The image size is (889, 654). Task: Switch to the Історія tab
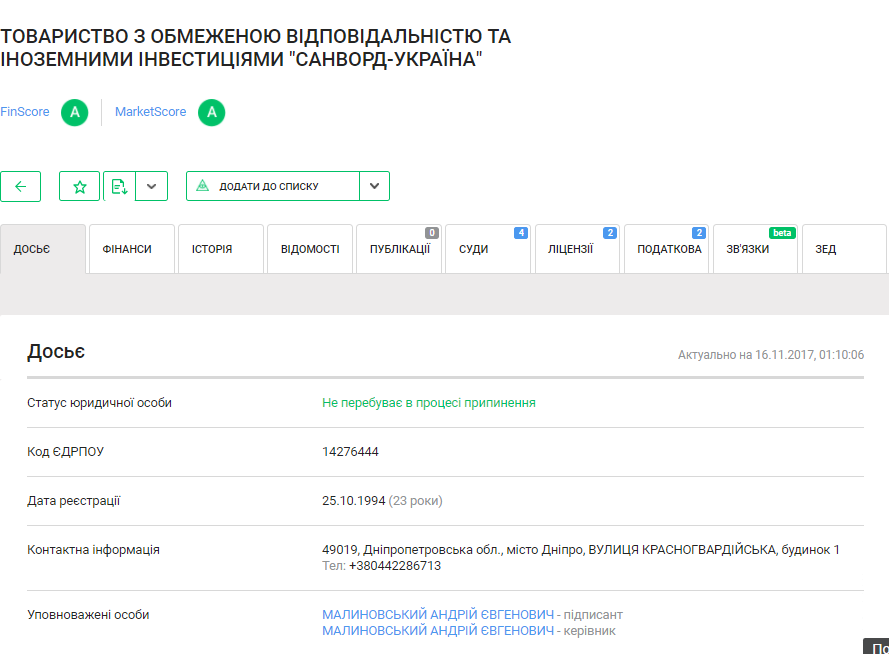tap(212, 249)
